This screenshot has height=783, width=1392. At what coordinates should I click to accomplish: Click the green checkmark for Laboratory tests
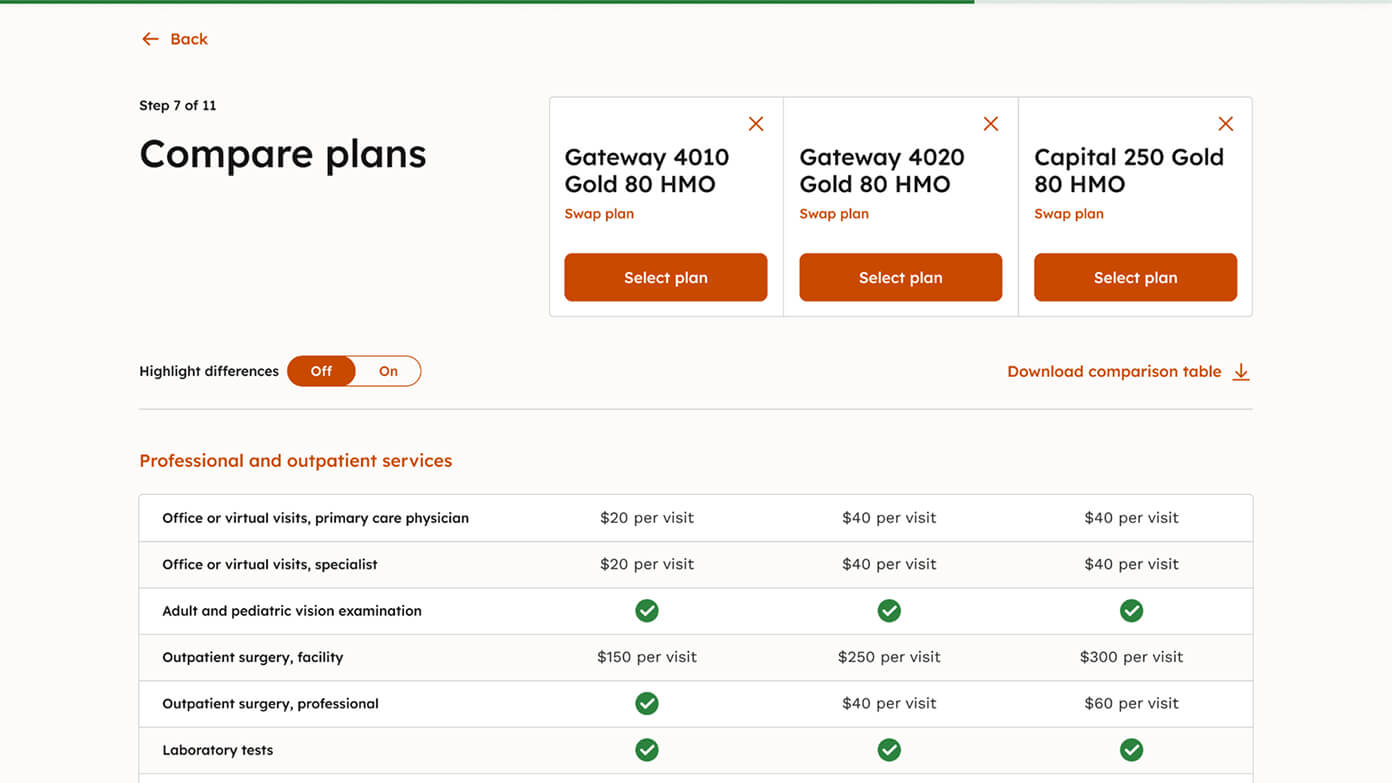tap(647, 749)
